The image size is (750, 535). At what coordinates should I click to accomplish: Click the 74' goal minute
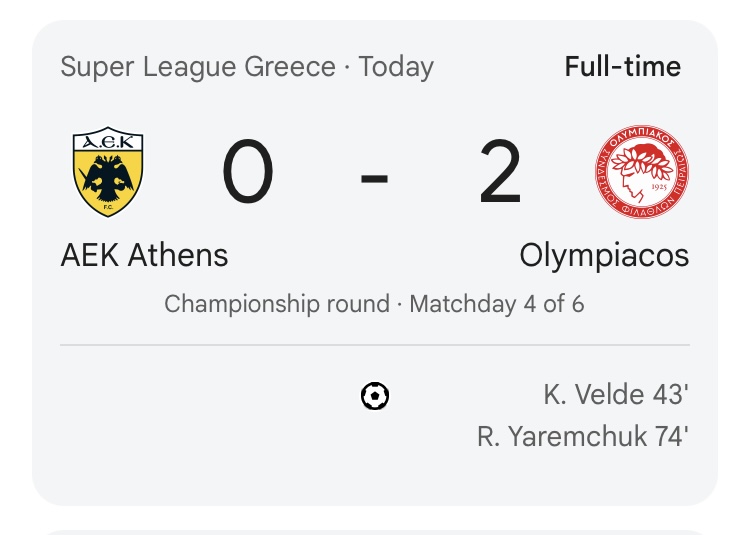(x=670, y=437)
